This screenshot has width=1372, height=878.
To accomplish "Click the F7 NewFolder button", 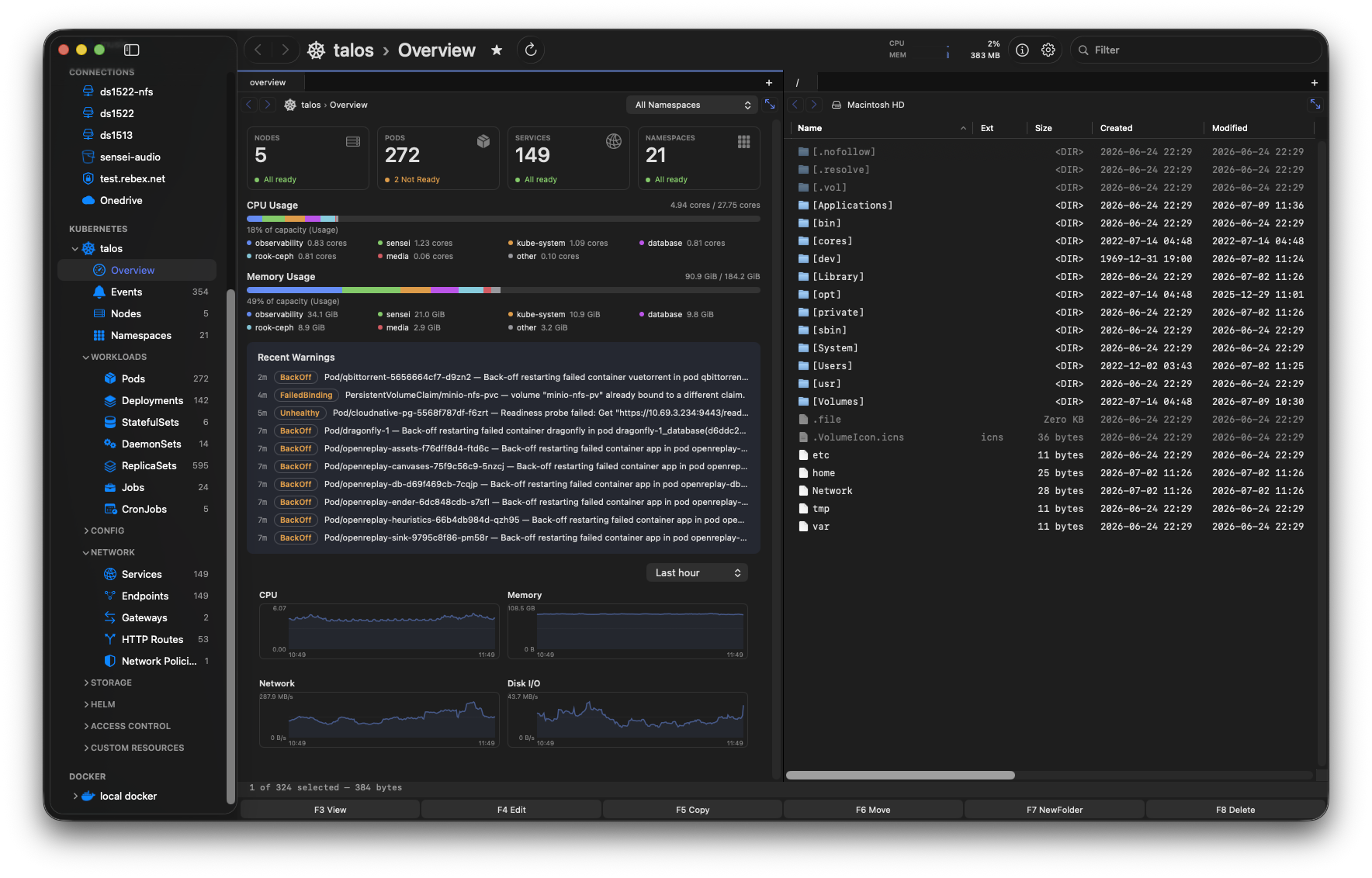I will pyautogui.click(x=1055, y=809).
